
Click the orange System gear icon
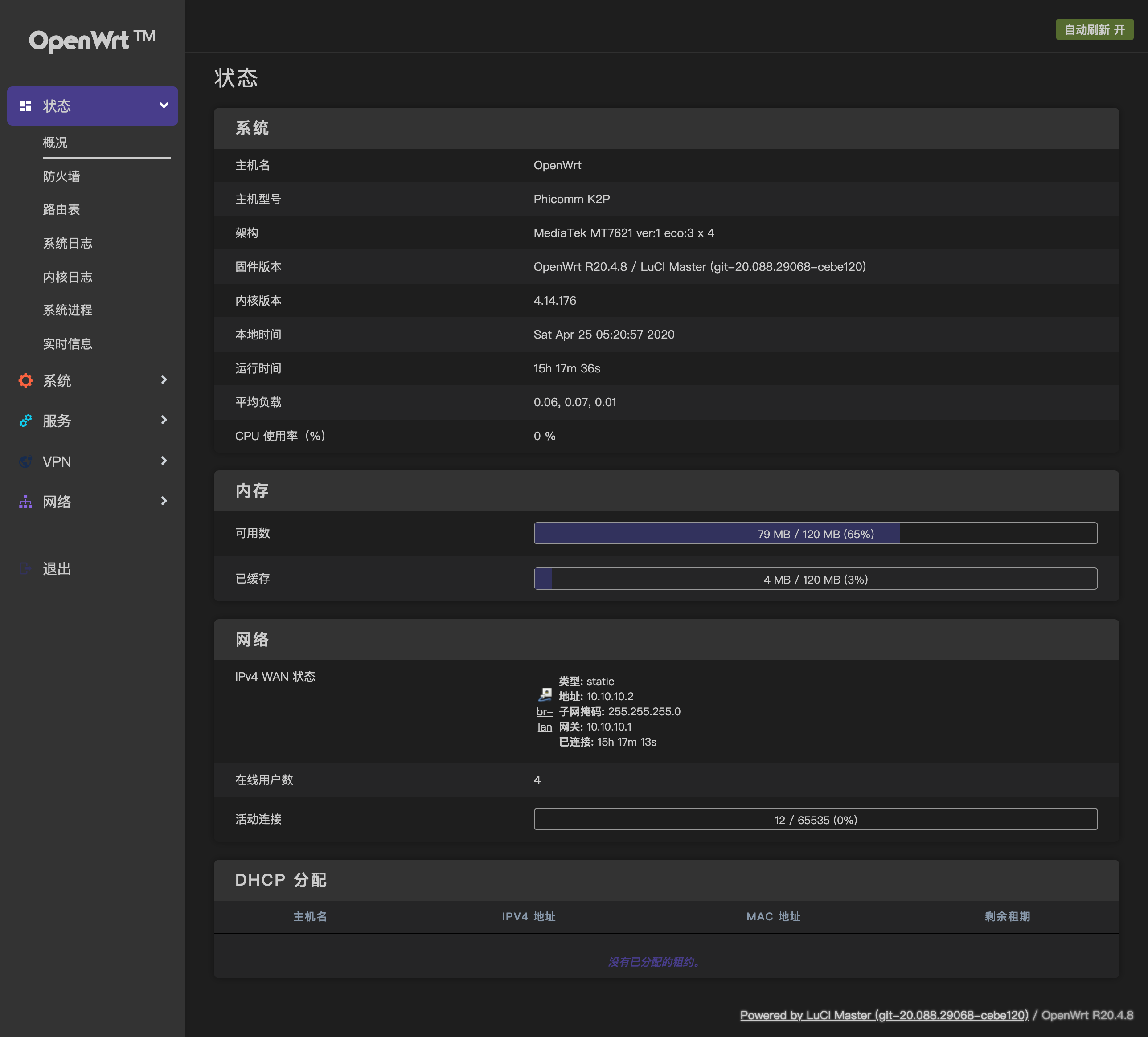tap(26, 380)
